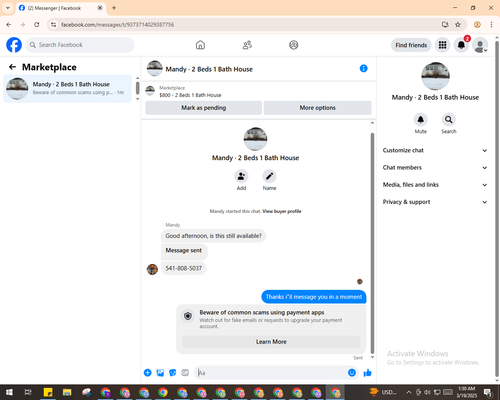Bookmark this page with the star icon
Image resolution: width=500 pixels, height=400 pixels.
click(x=458, y=25)
